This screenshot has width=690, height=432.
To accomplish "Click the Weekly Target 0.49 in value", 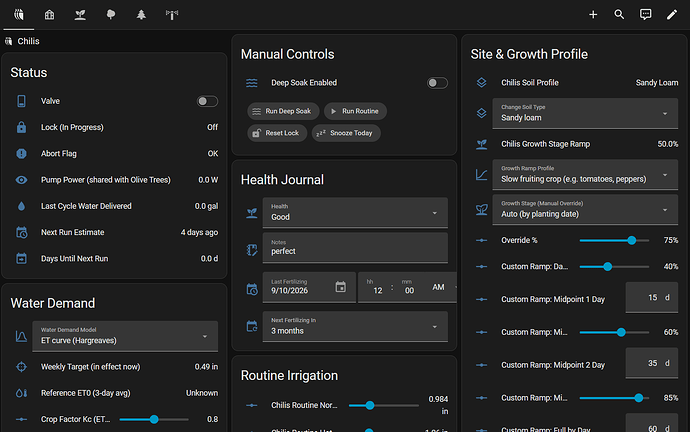I will tap(206, 366).
